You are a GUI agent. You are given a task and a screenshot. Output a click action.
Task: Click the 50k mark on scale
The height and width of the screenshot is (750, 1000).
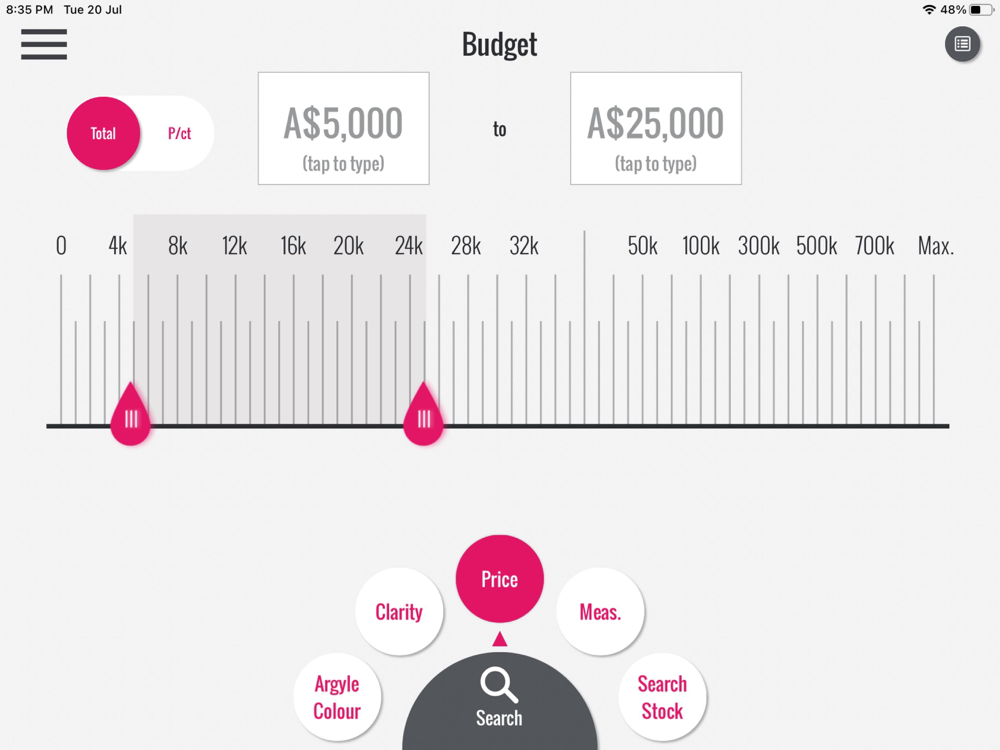pos(642,246)
